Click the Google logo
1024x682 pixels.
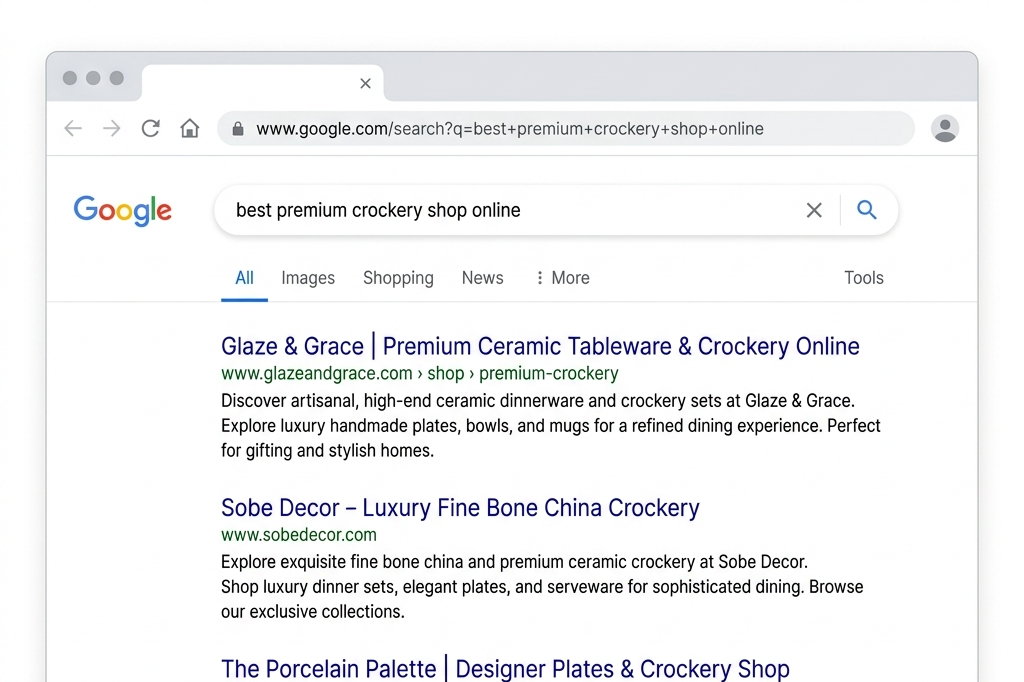coord(123,210)
